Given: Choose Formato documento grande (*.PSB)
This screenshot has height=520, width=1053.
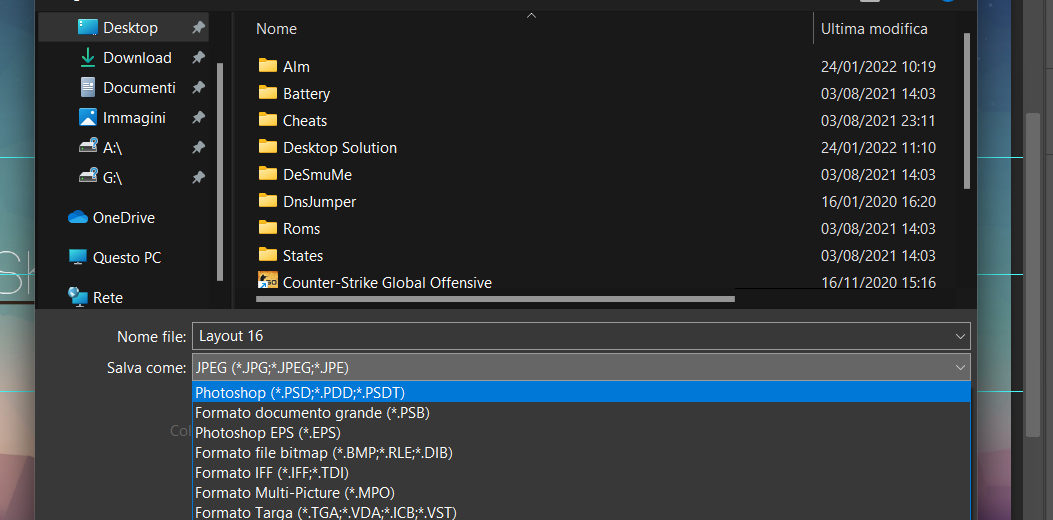Looking at the screenshot, I should point(581,413).
